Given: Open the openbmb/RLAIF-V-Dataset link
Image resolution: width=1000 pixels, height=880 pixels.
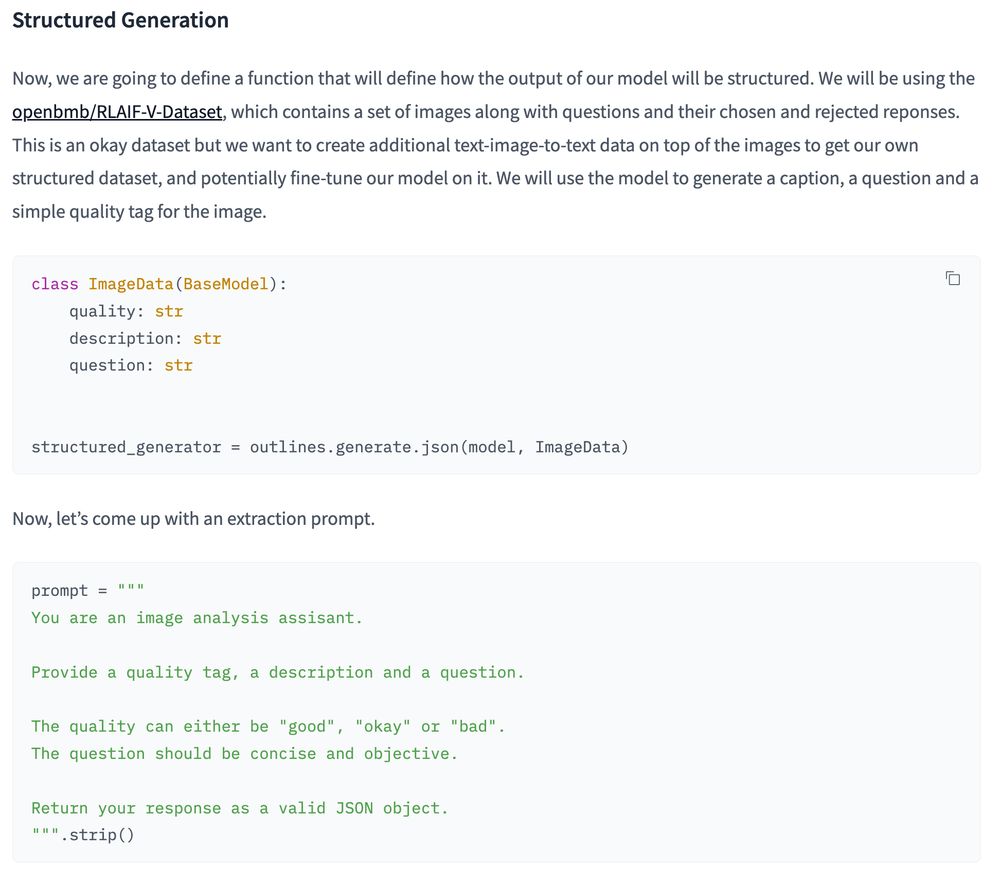Looking at the screenshot, I should [117, 112].
